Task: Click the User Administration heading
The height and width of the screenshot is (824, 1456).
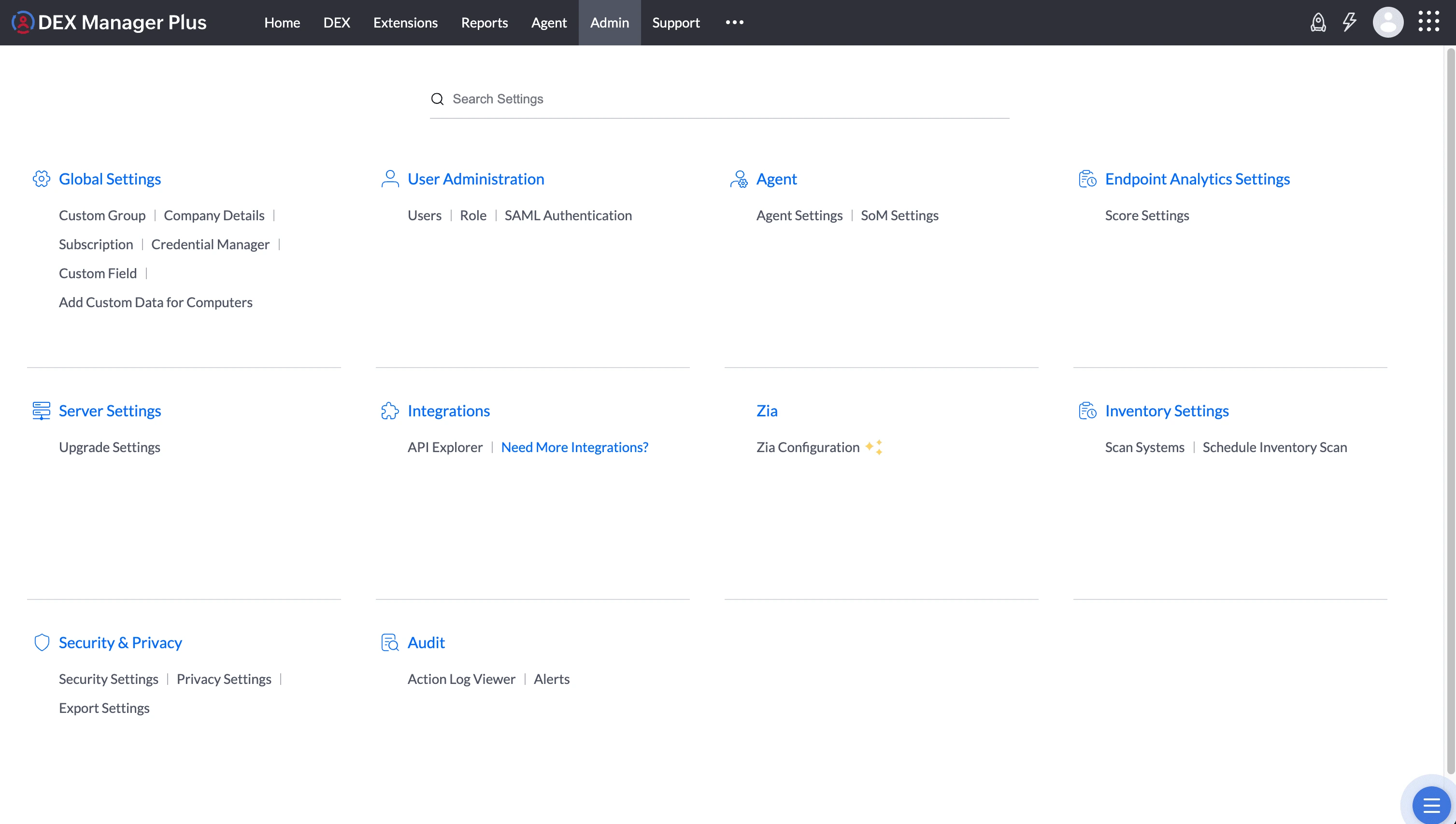Action: [476, 179]
